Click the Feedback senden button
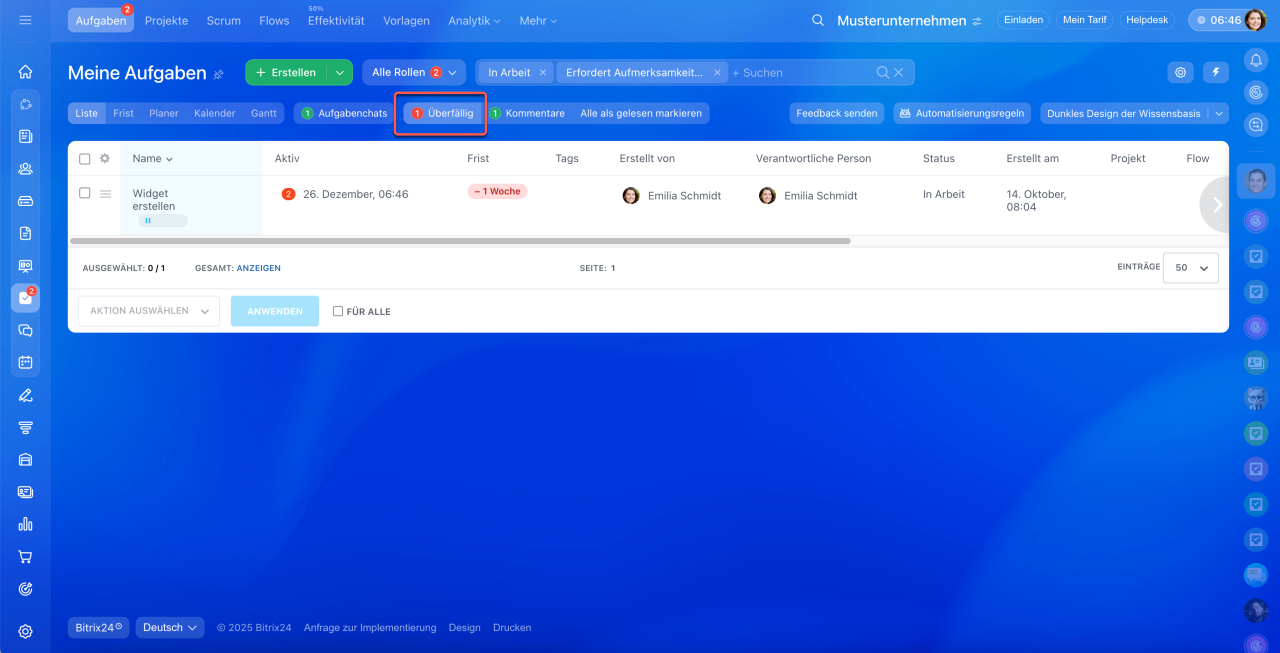This screenshot has width=1280, height=653. tap(836, 113)
